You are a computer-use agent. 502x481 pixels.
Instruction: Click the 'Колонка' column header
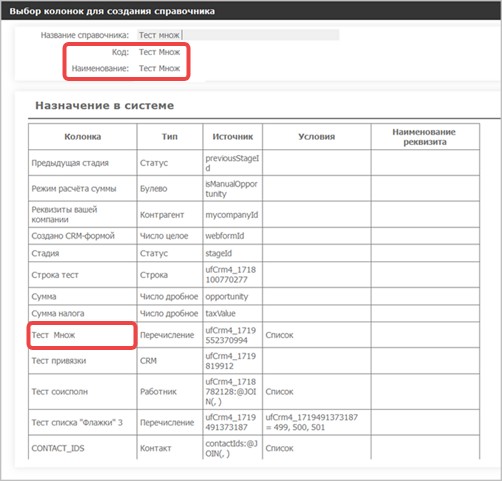point(83,137)
